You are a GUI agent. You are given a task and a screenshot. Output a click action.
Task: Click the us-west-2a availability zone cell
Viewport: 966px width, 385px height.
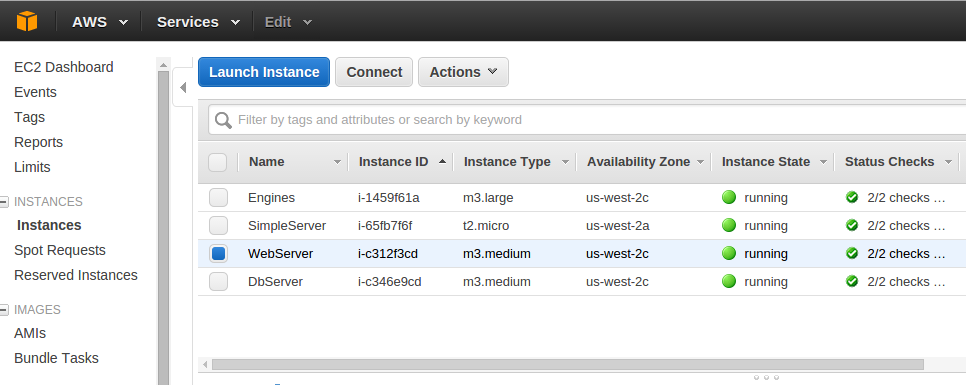[x=617, y=225]
